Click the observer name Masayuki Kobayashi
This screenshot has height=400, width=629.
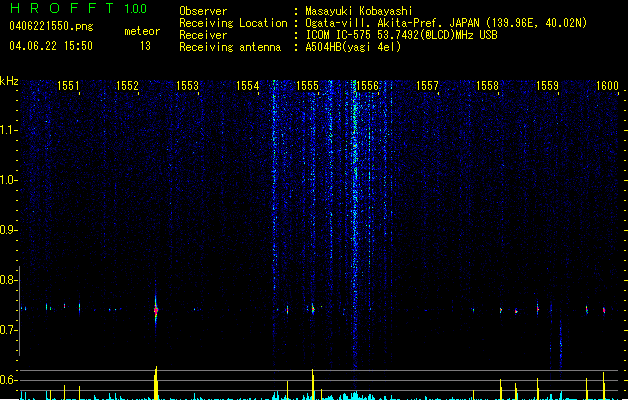(359, 11)
